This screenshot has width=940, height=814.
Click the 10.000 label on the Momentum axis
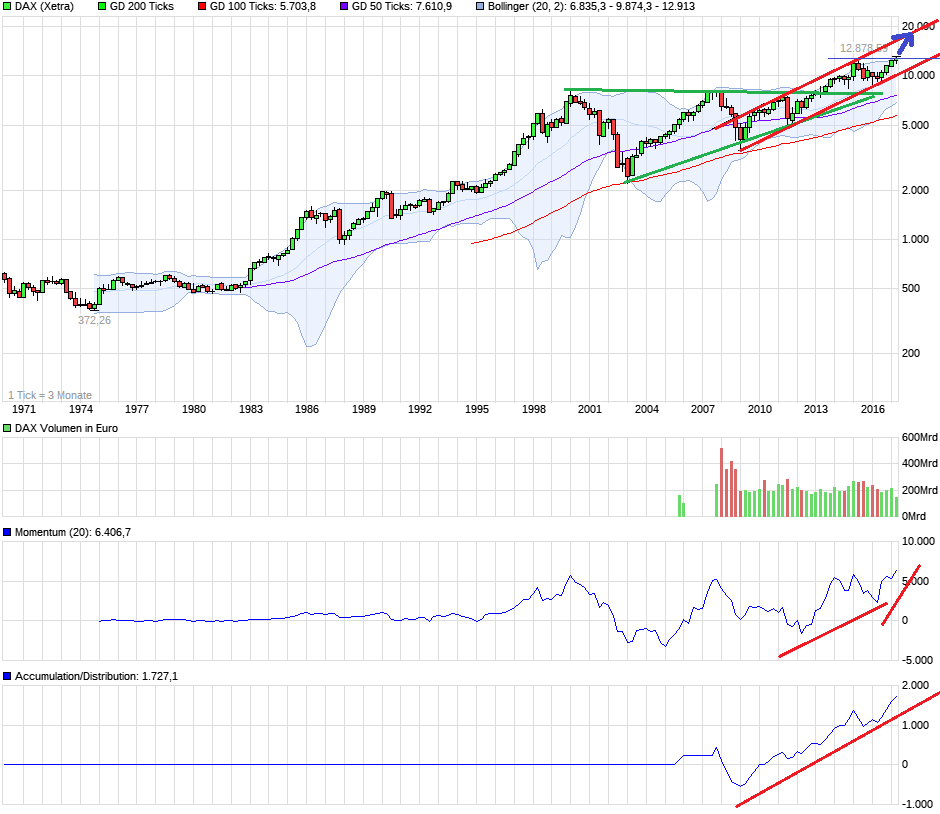pos(918,541)
